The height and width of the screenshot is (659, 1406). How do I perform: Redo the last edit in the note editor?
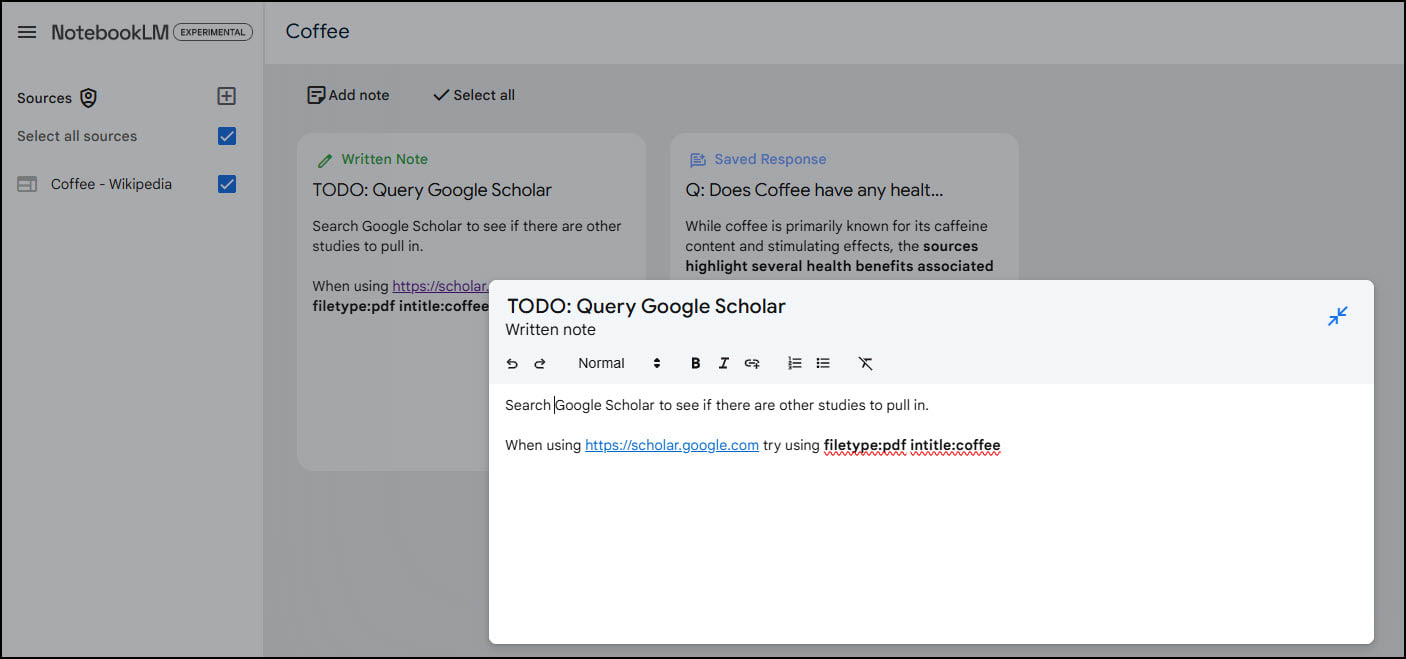[x=540, y=363]
